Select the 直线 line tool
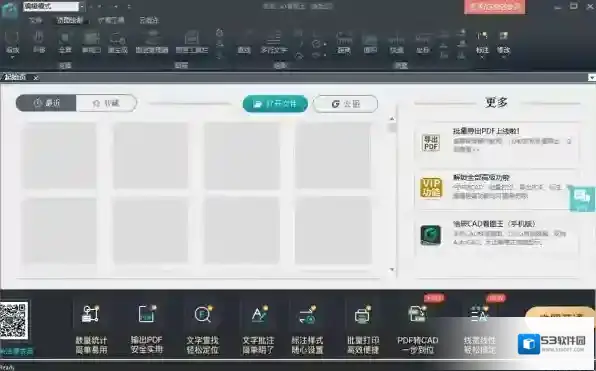The height and width of the screenshot is (371, 596). [x=244, y=42]
